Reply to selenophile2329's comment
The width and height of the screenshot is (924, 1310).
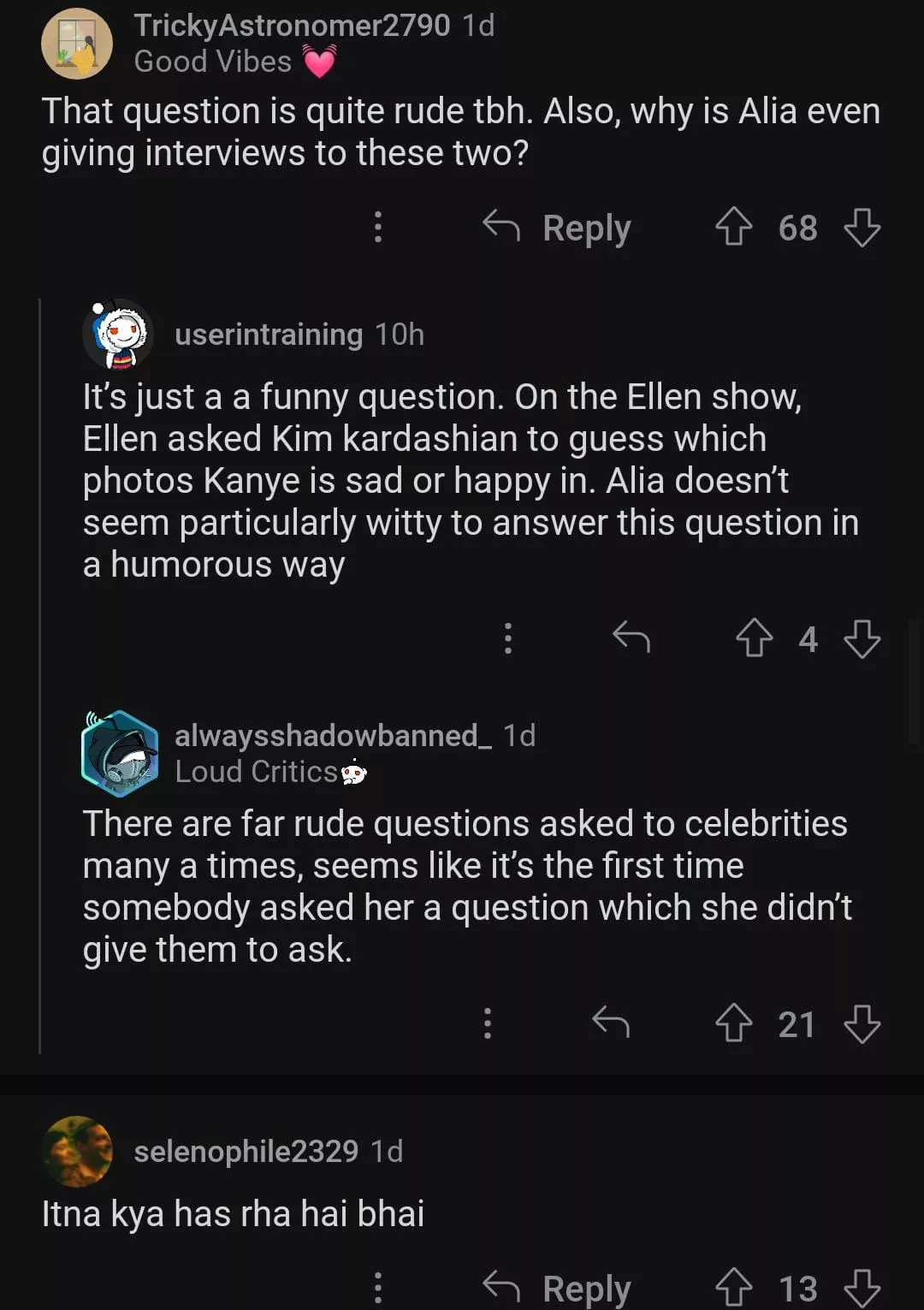558,1288
